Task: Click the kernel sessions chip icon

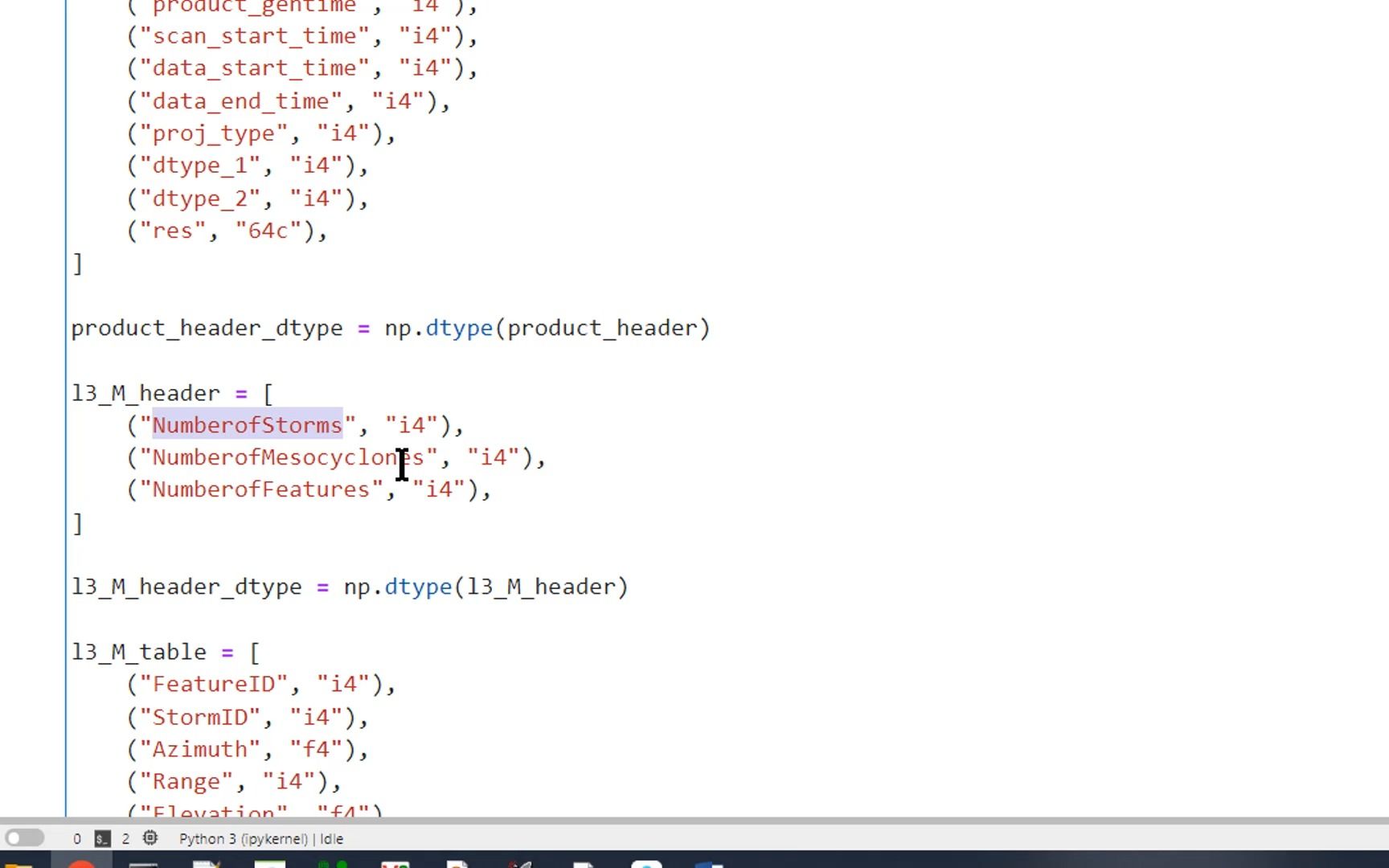Action: pyautogui.click(x=150, y=838)
